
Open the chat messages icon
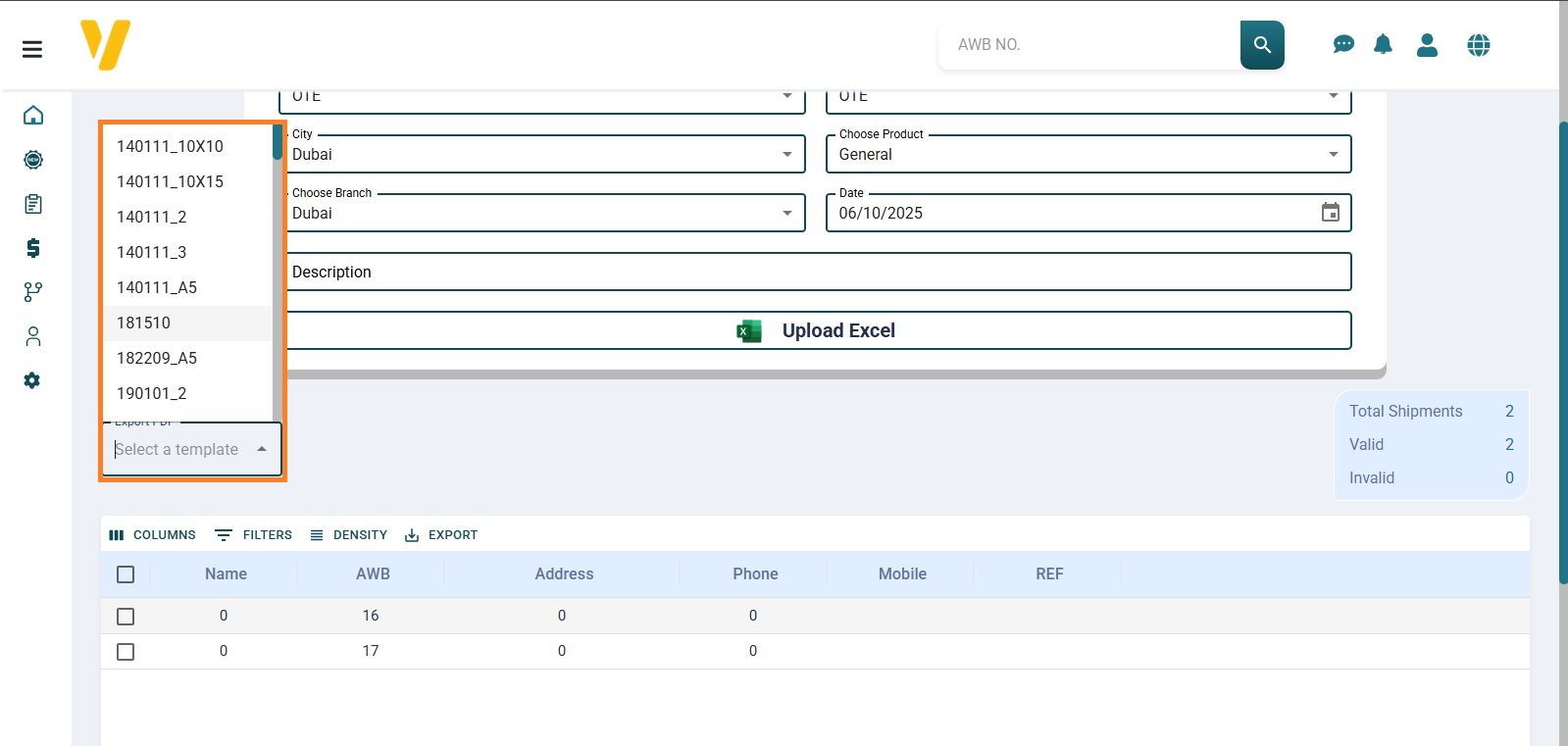click(1343, 44)
